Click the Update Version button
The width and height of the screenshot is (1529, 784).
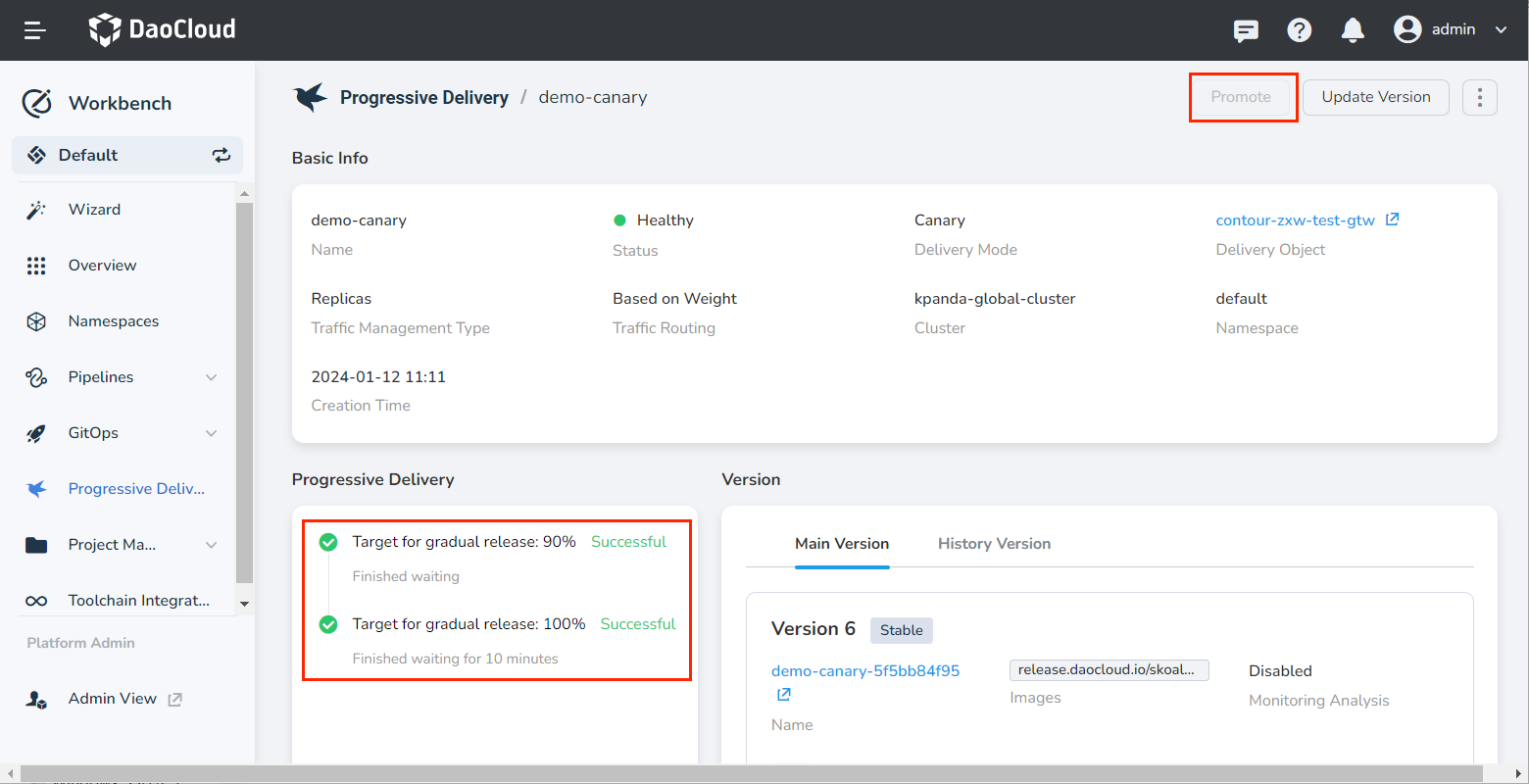(x=1375, y=97)
